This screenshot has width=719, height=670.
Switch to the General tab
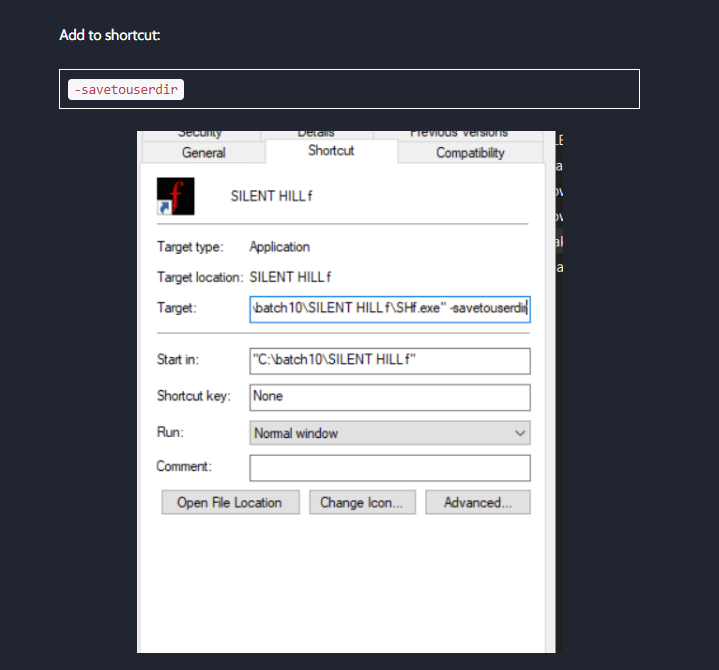click(x=204, y=153)
